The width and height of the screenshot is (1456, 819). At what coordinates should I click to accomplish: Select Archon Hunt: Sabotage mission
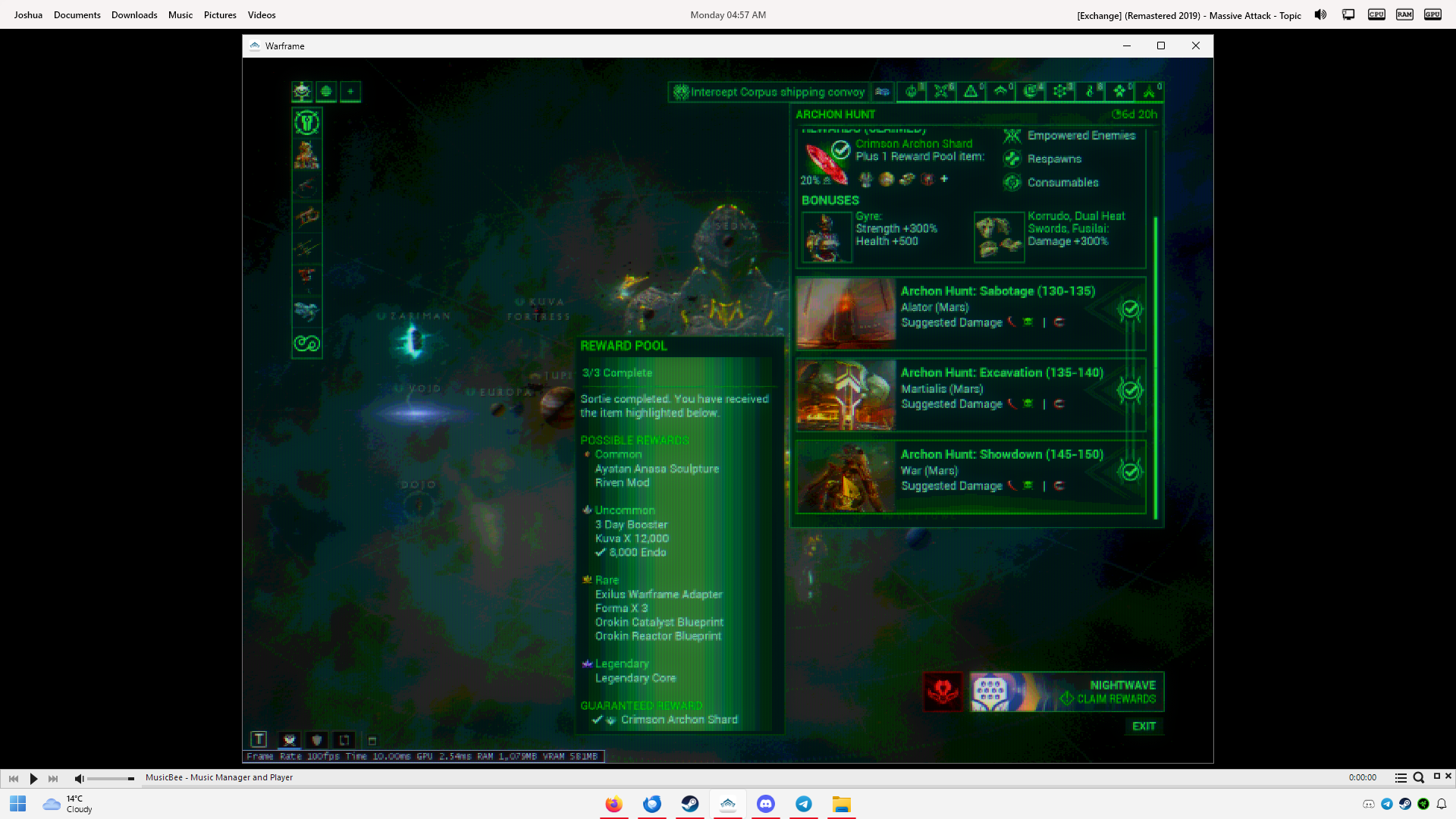click(971, 312)
